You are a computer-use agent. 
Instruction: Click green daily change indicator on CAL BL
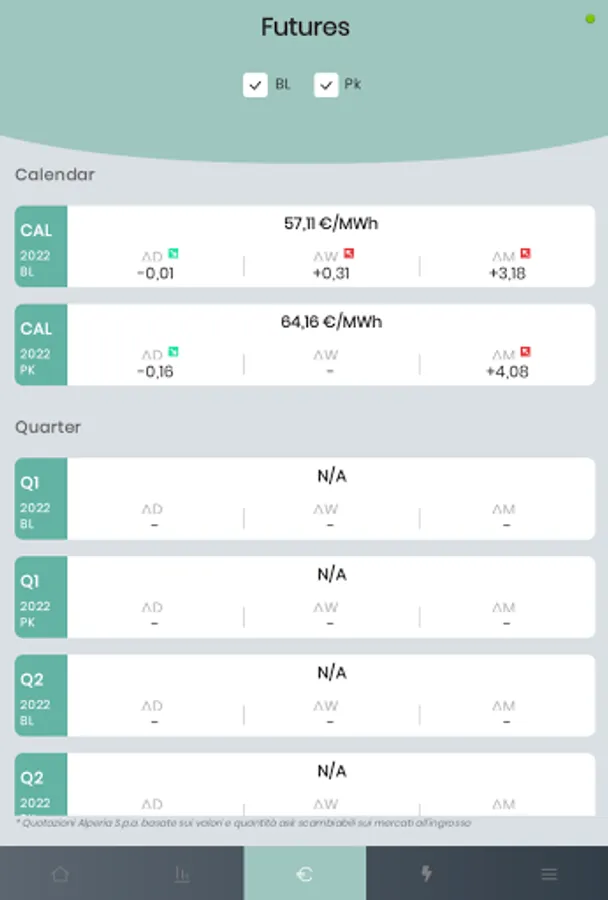coord(173,254)
